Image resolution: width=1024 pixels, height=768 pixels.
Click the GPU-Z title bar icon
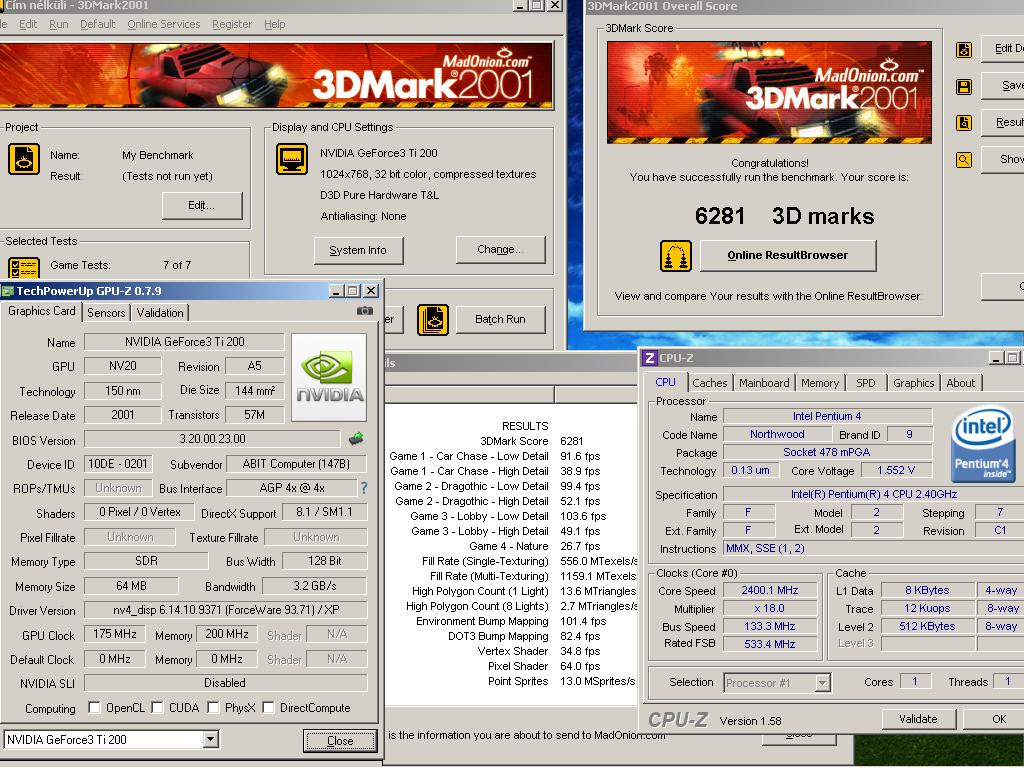click(x=8, y=291)
